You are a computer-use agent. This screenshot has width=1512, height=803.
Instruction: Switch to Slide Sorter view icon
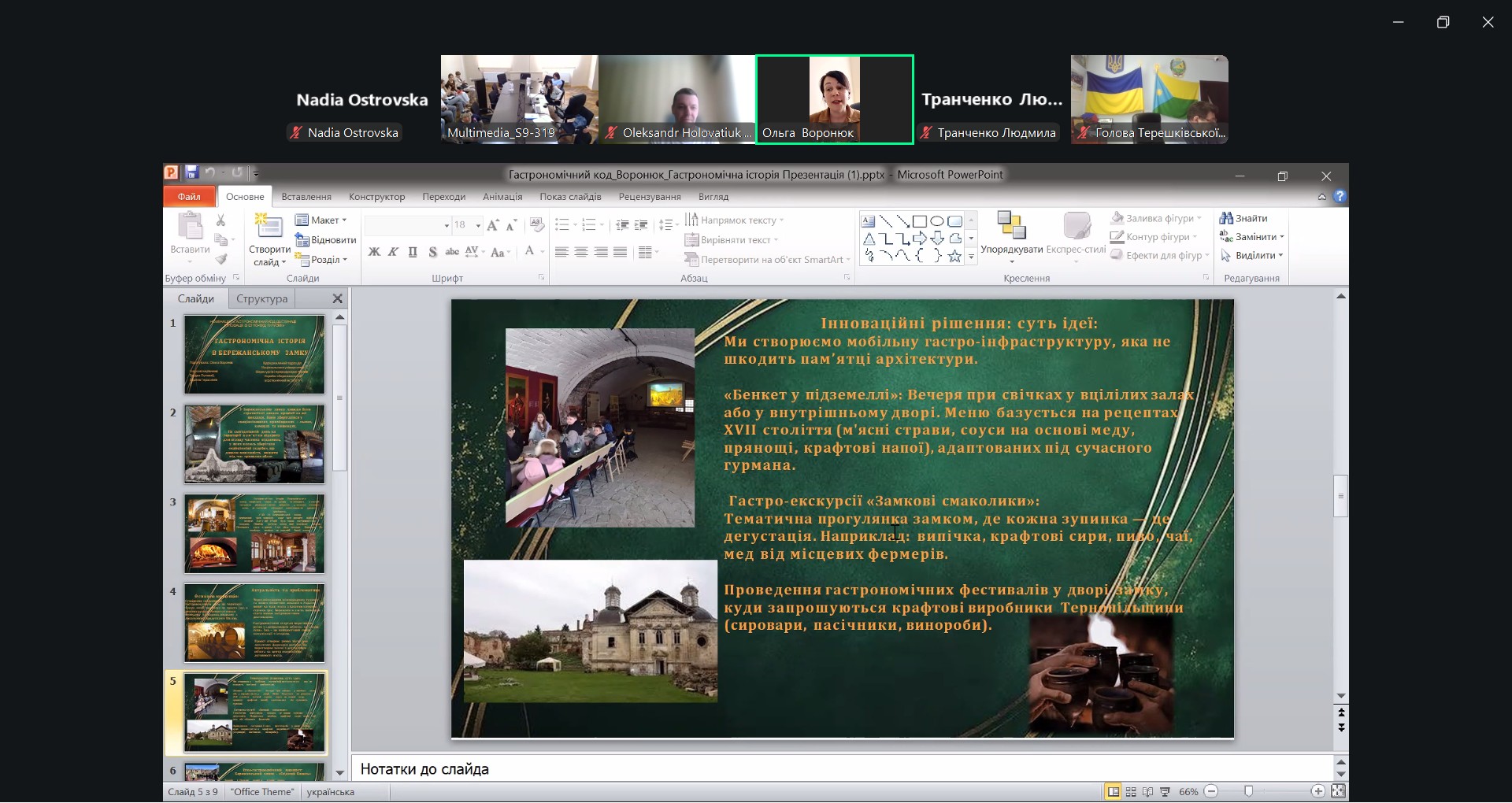(1131, 791)
